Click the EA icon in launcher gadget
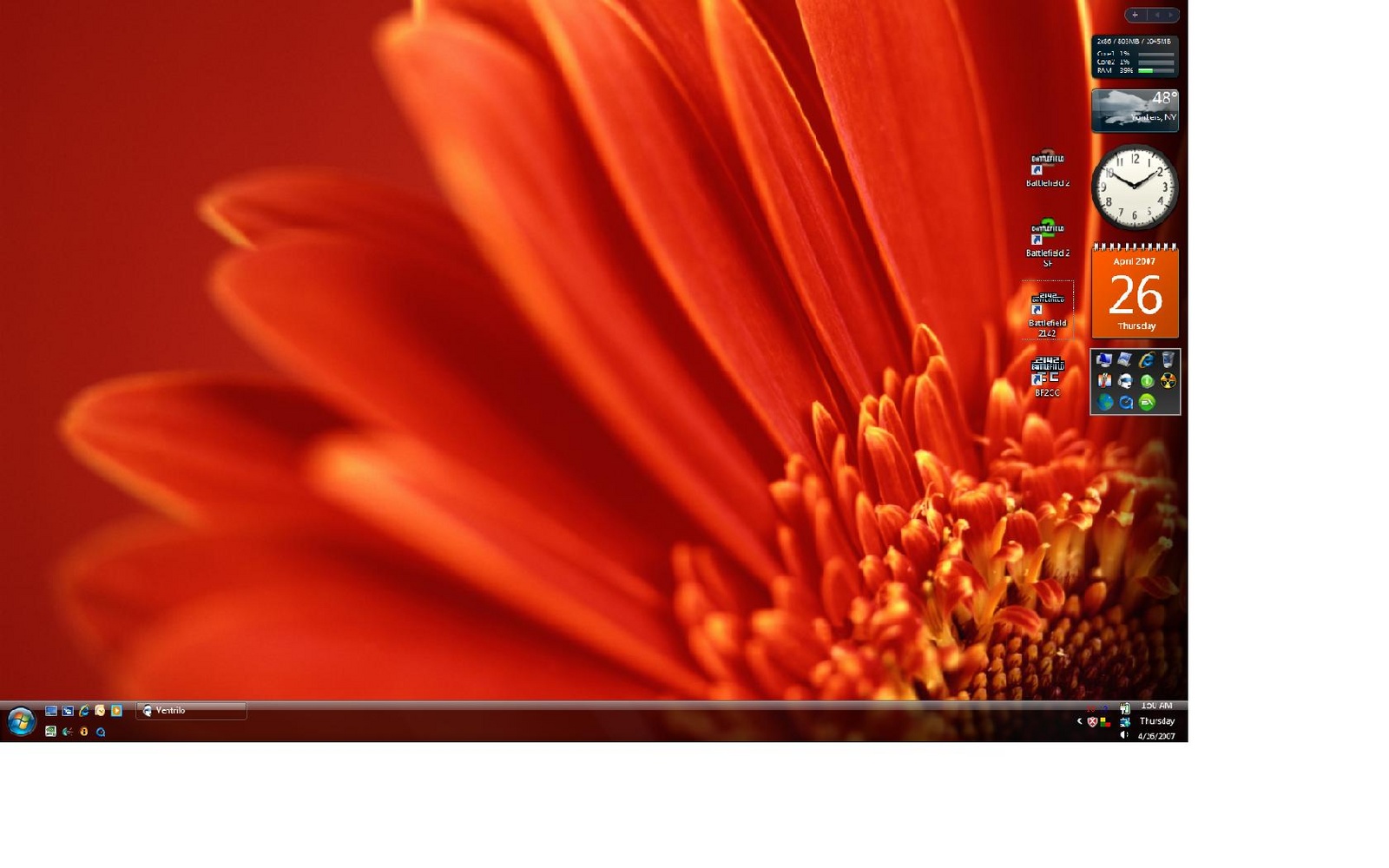 [1147, 402]
